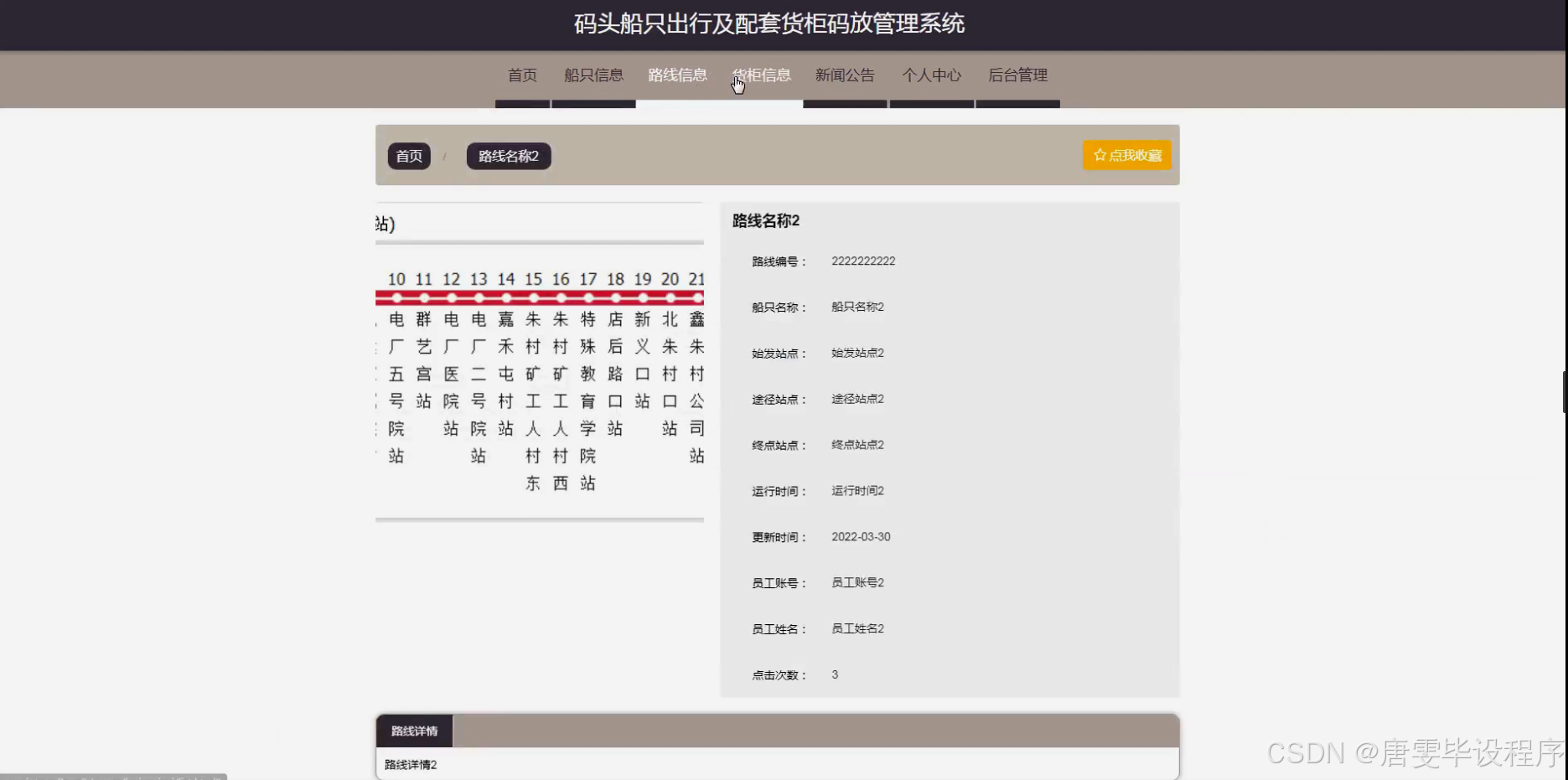Click the 始发站点2 value

point(857,353)
